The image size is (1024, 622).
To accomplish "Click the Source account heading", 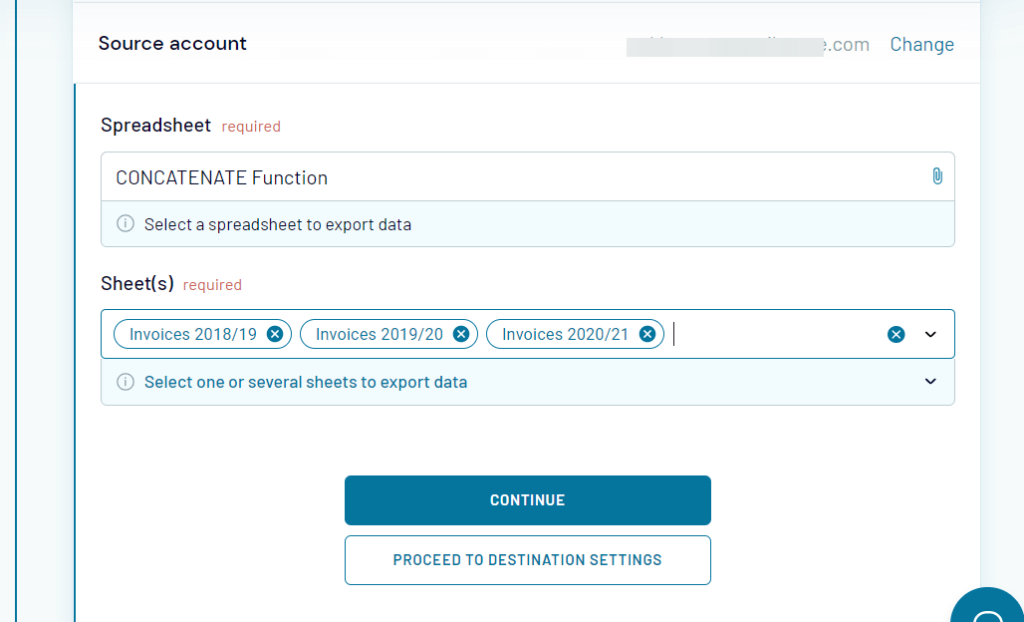I will [172, 44].
